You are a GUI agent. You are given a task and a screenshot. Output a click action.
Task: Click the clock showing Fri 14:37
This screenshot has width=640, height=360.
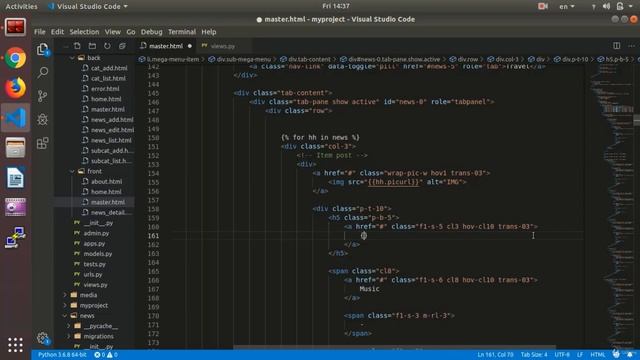click(x=336, y=6)
